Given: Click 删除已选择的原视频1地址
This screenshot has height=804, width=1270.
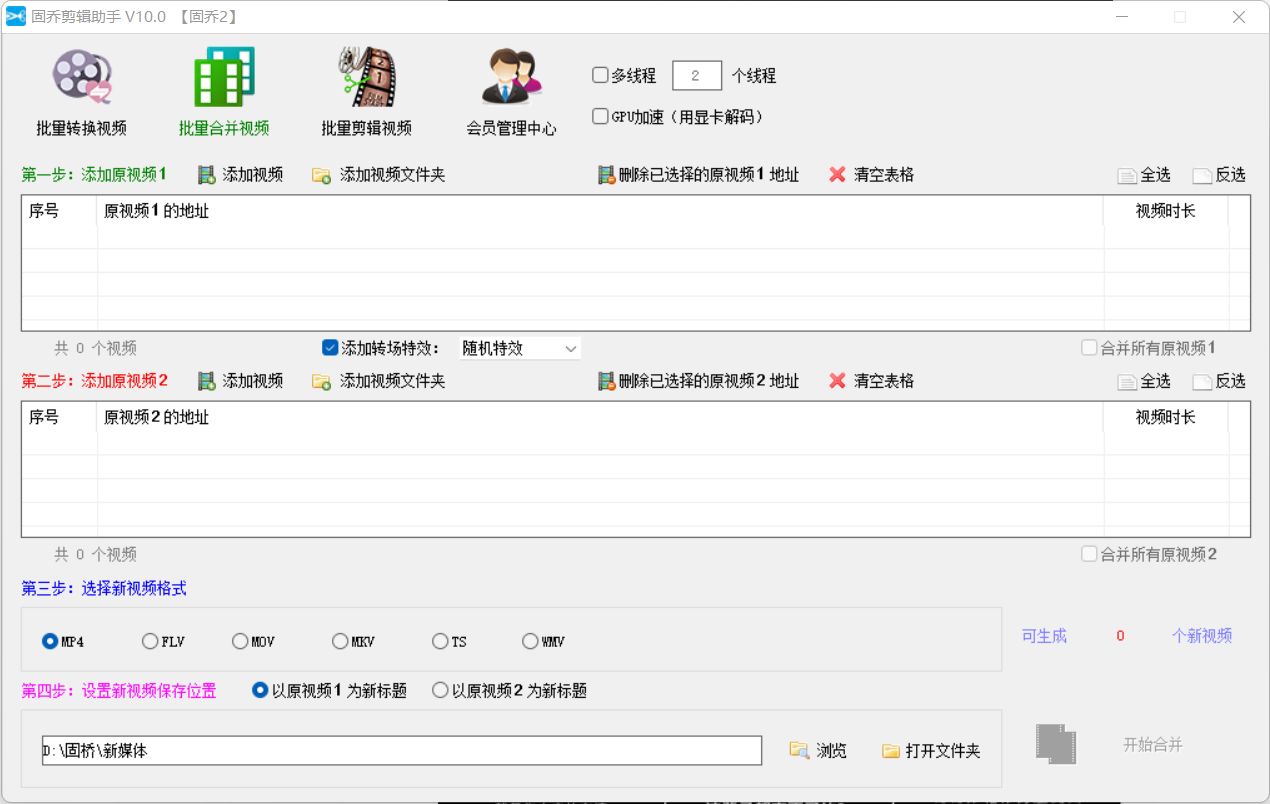Looking at the screenshot, I should click(700, 174).
